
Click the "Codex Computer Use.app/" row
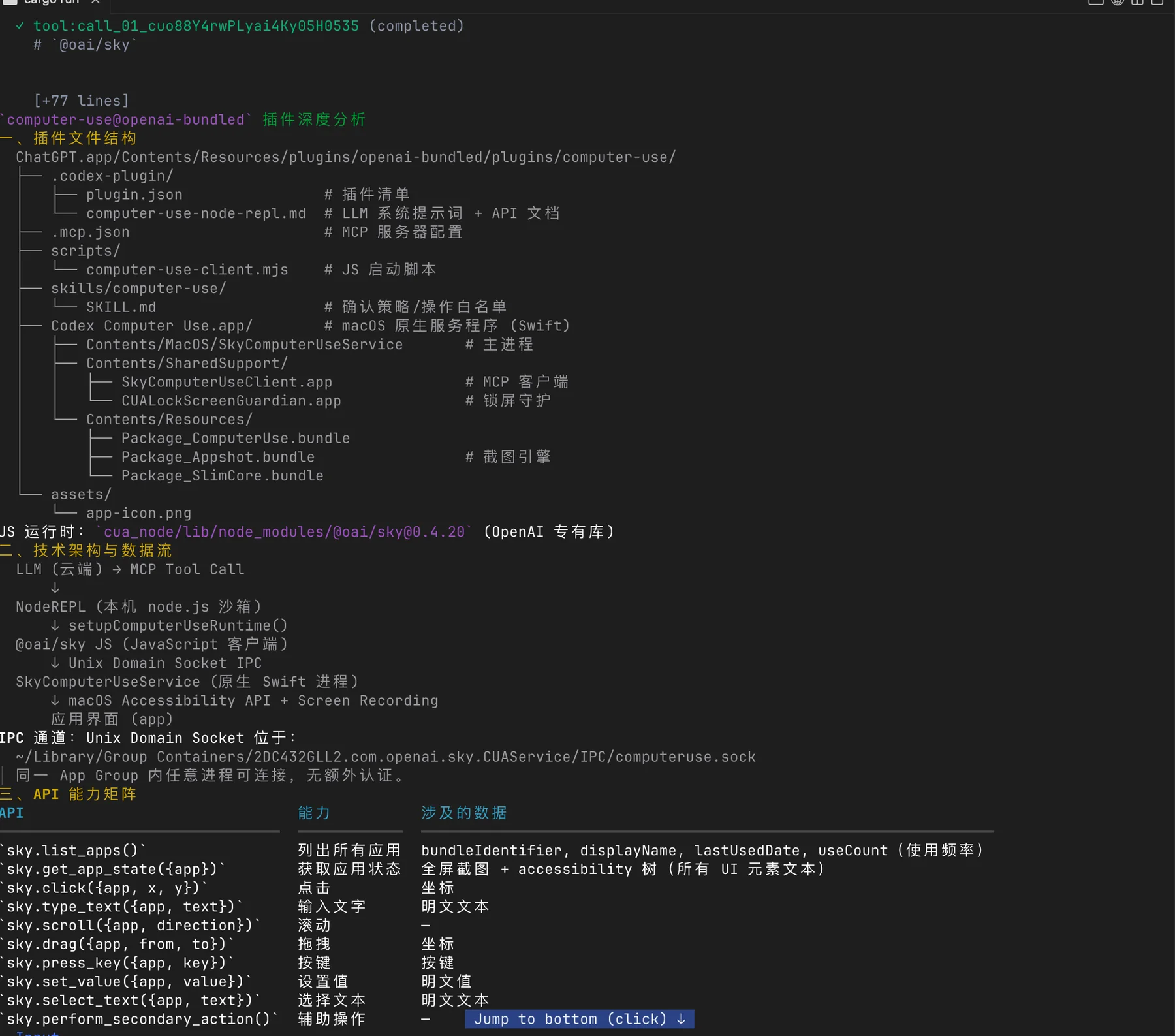pyautogui.click(x=151, y=326)
